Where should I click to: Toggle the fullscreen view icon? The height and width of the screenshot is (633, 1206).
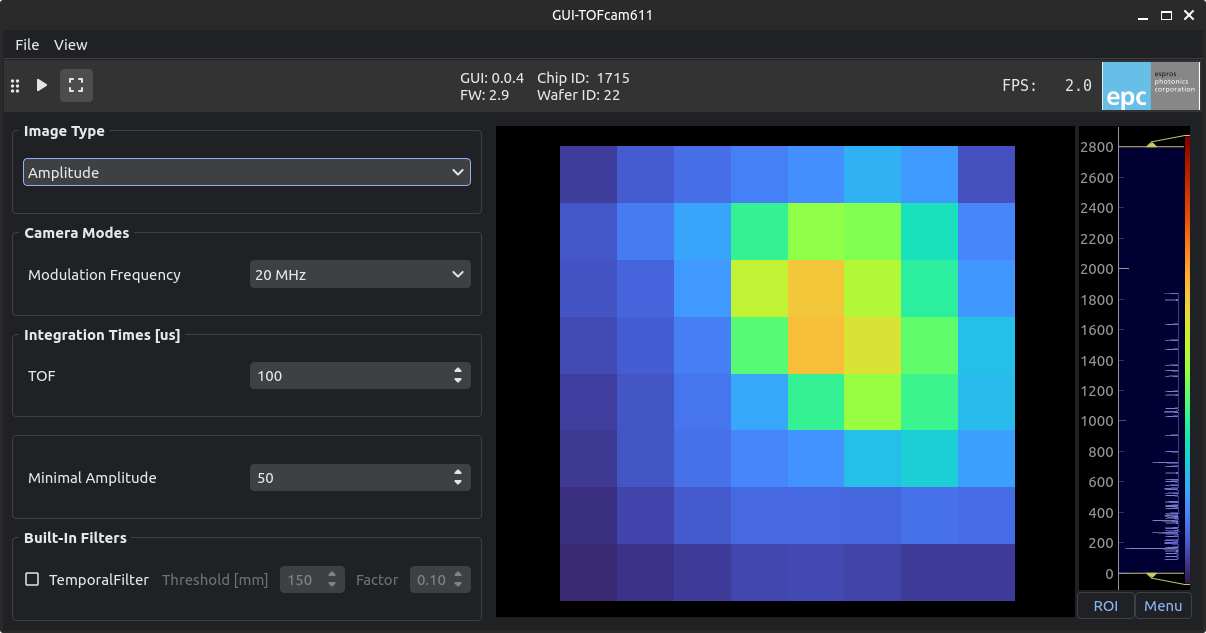[x=76, y=85]
